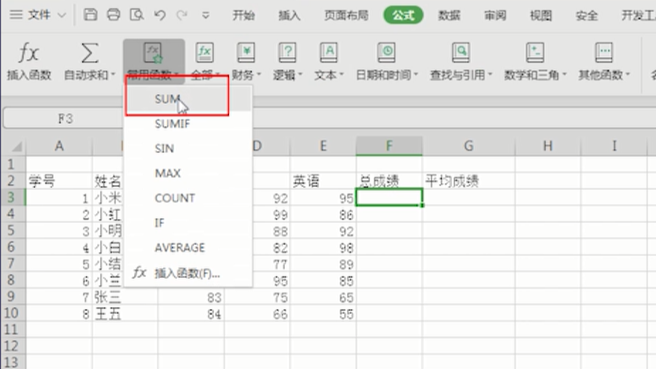Click the 插入函数 fx icon
Screen dimensions: 656x369
28,53
